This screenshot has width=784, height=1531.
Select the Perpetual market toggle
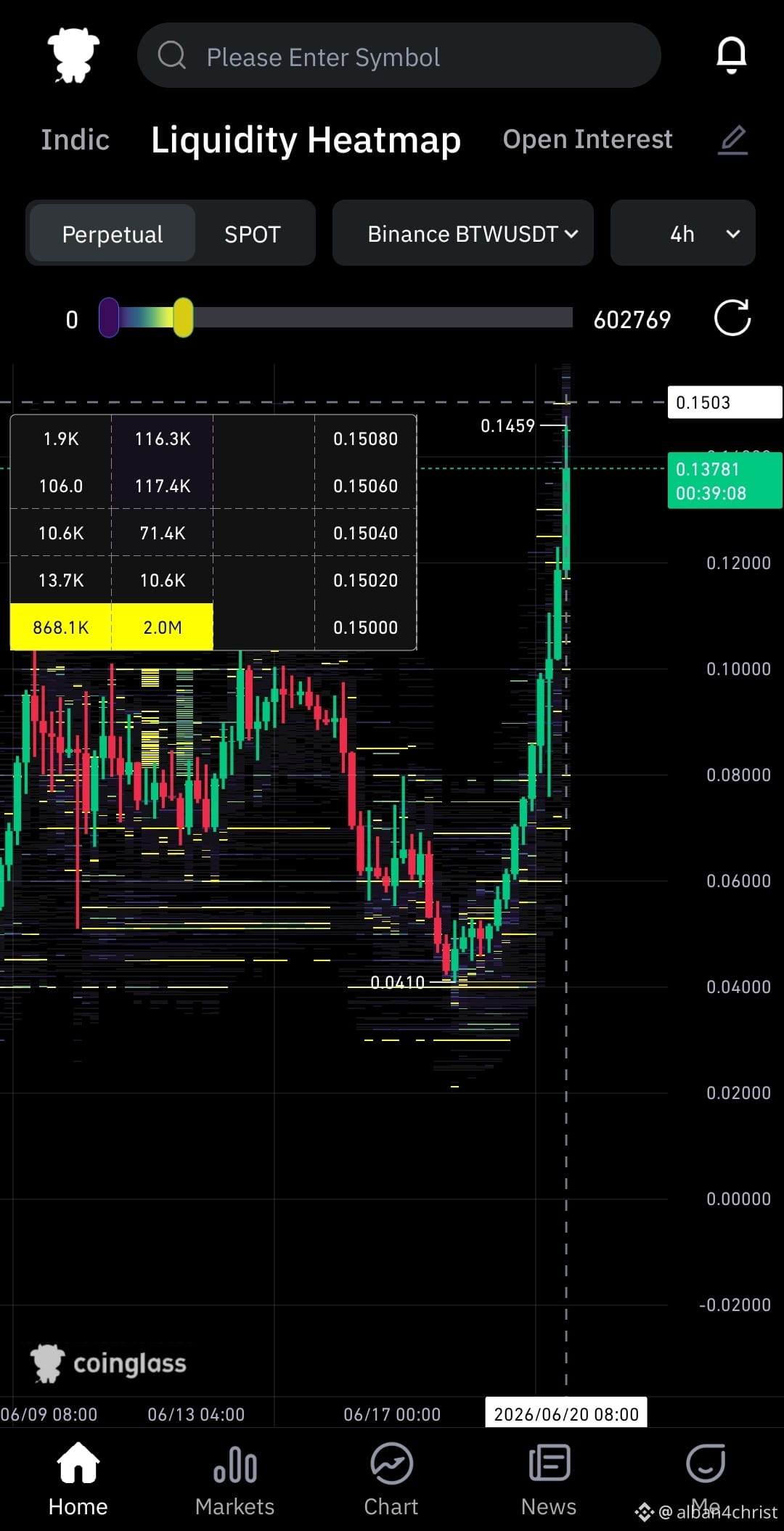pyautogui.click(x=113, y=234)
